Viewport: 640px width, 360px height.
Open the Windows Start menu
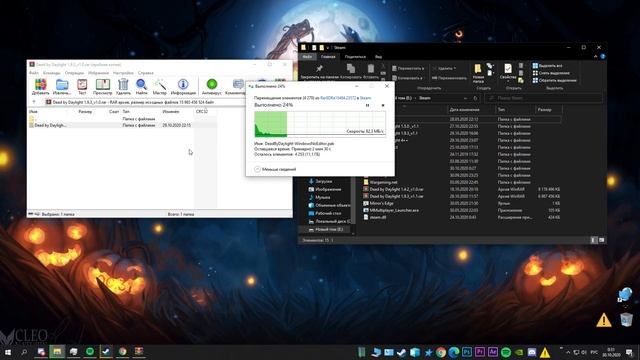8,352
